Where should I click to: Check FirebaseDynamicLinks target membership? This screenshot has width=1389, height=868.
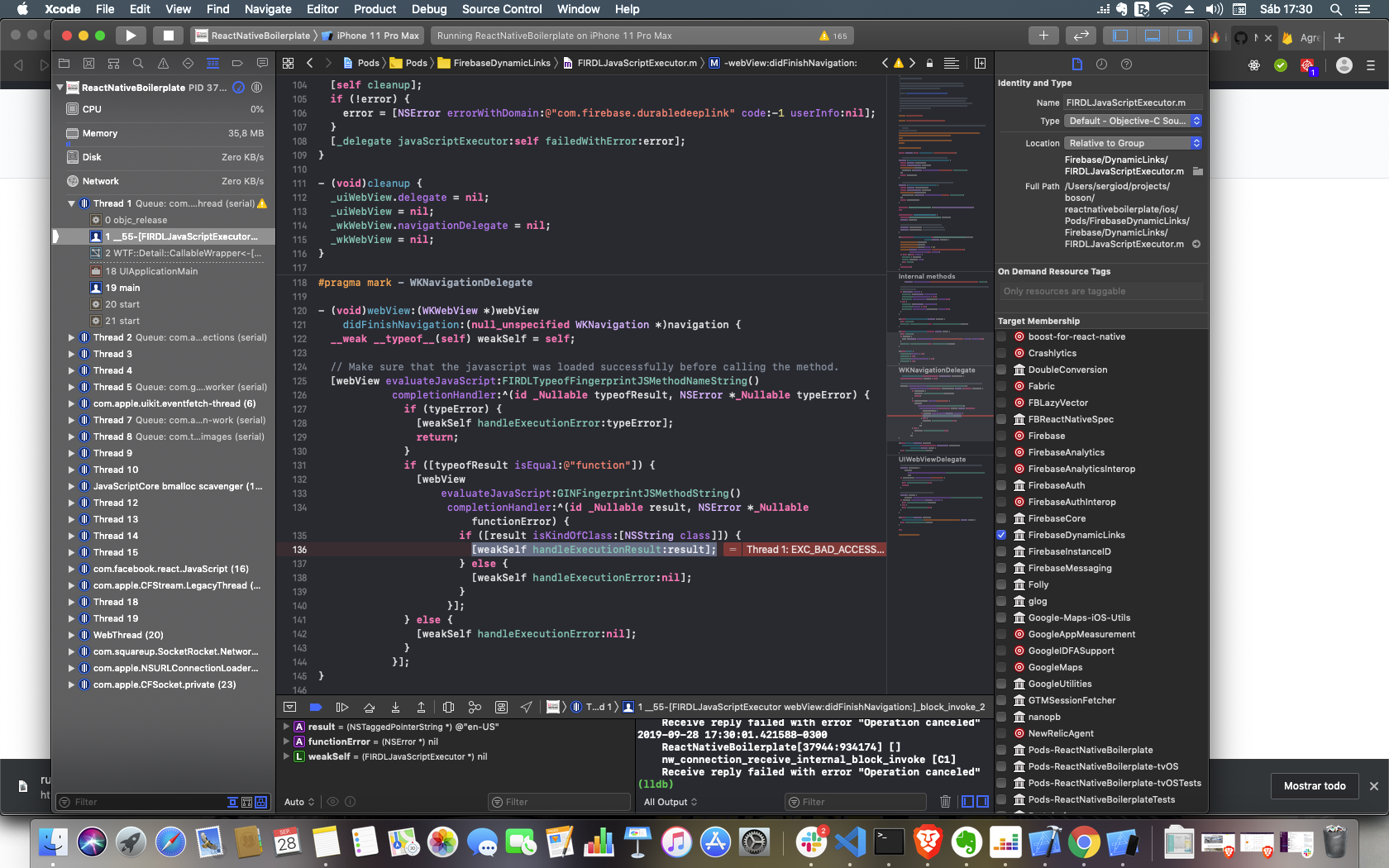point(1001,535)
